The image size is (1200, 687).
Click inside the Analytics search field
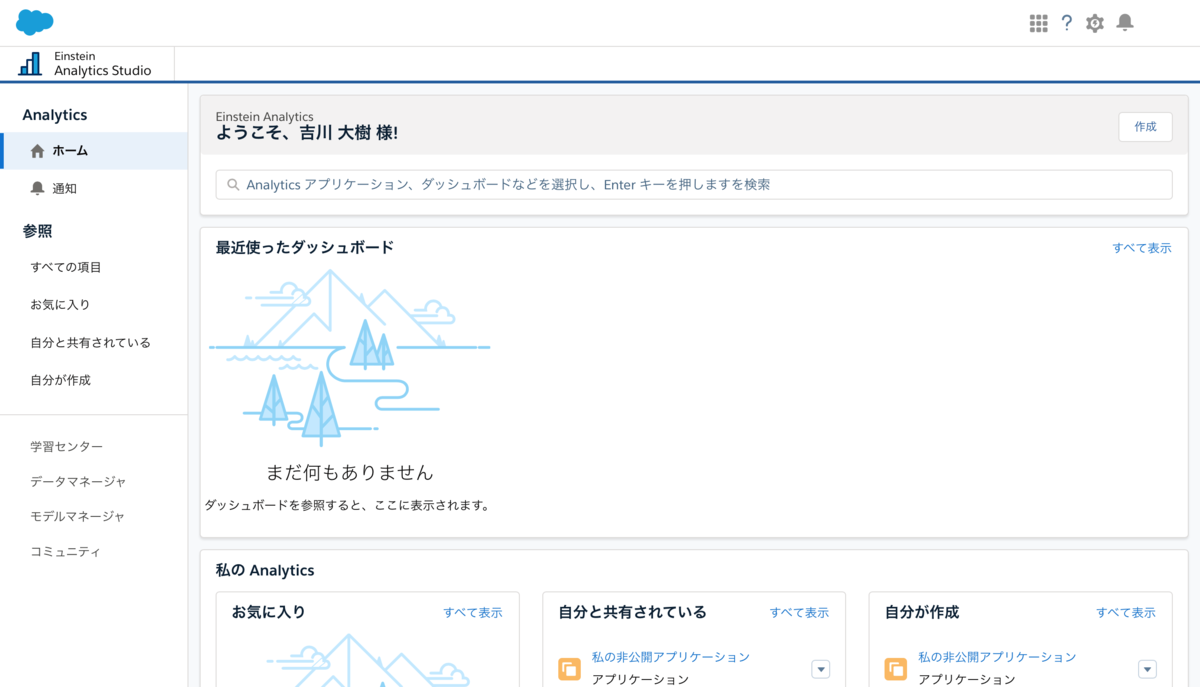click(x=600, y=184)
